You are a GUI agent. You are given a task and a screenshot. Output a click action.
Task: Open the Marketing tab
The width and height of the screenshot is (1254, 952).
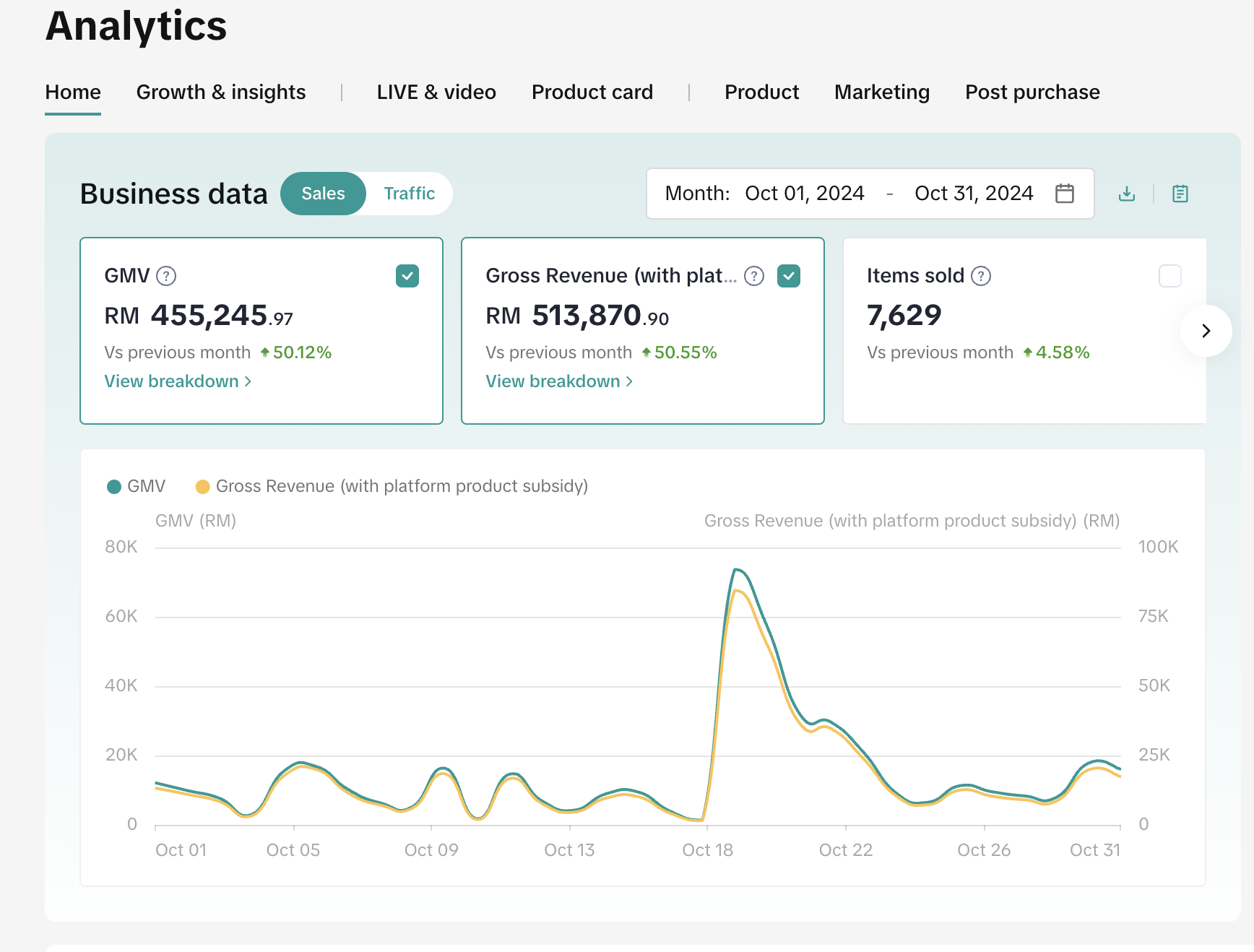click(881, 92)
